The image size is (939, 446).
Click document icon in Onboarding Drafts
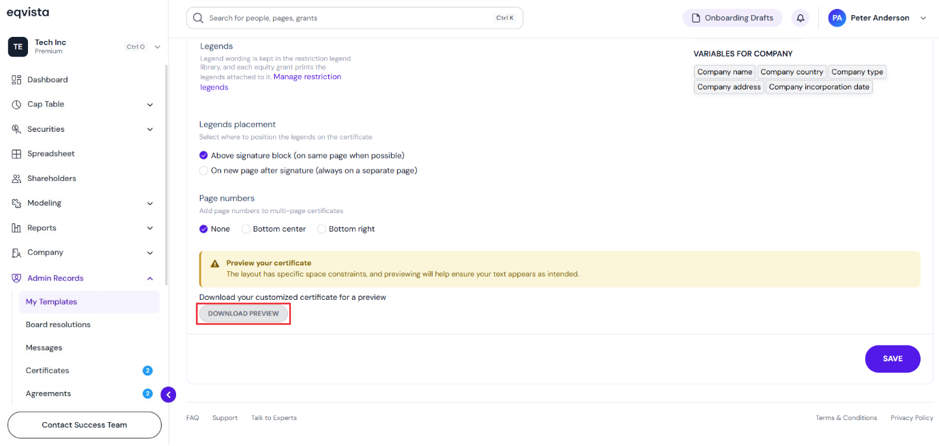(696, 18)
